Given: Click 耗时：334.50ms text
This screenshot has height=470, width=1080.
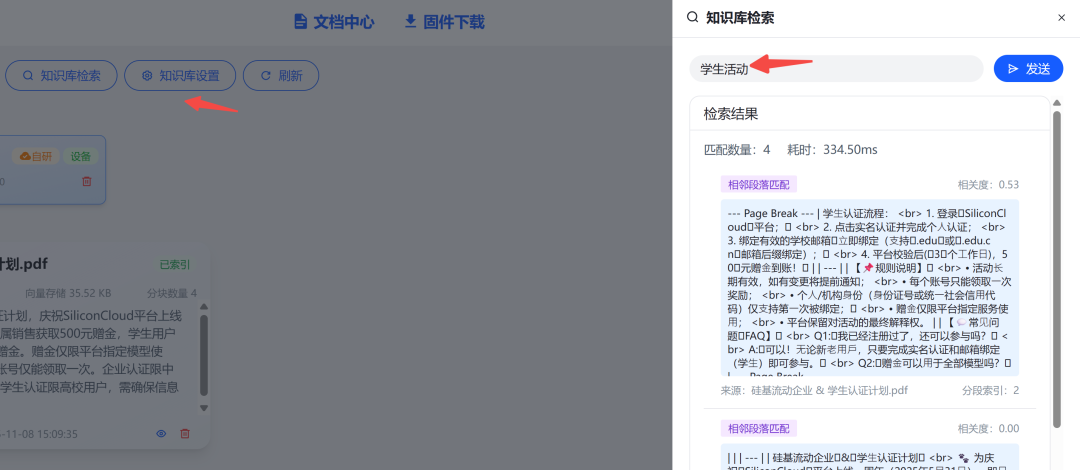Looking at the screenshot, I should (833, 150).
